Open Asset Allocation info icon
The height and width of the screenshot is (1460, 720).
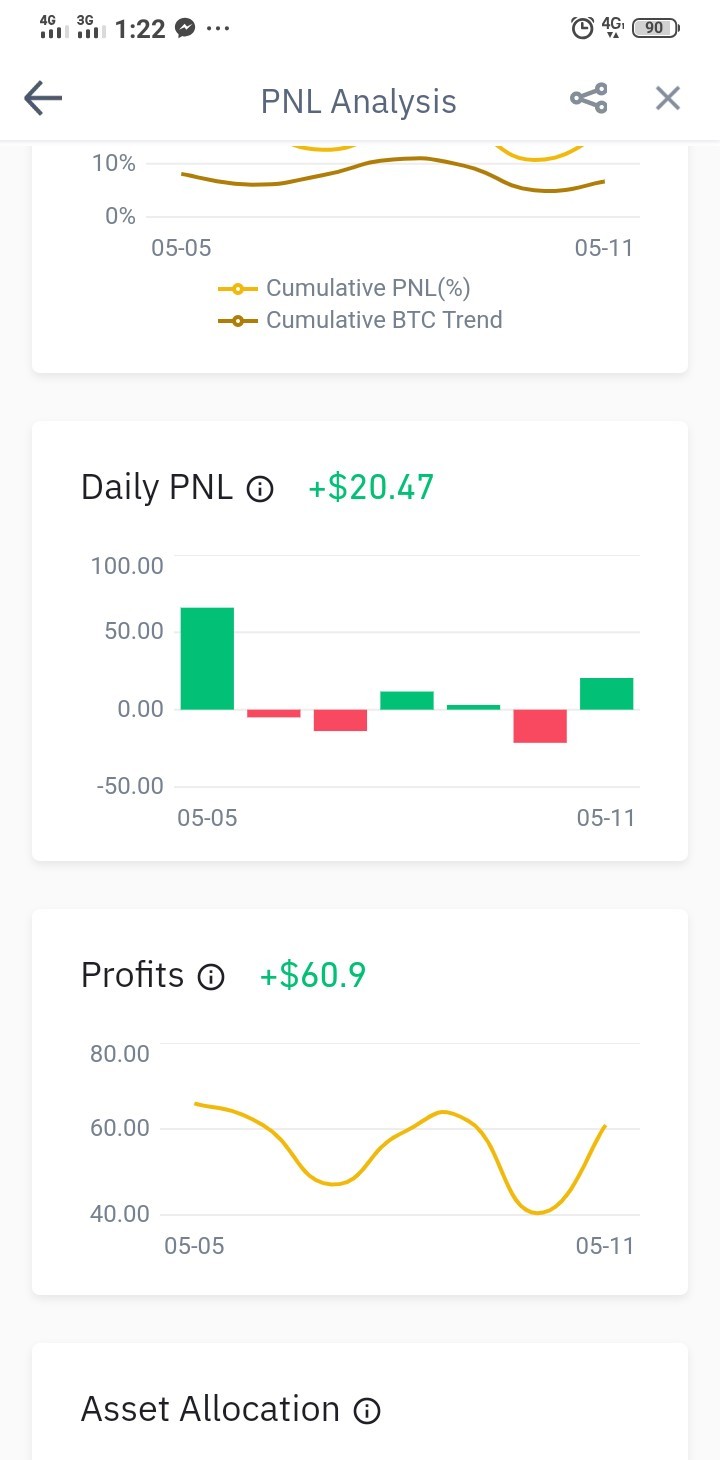(x=367, y=1411)
